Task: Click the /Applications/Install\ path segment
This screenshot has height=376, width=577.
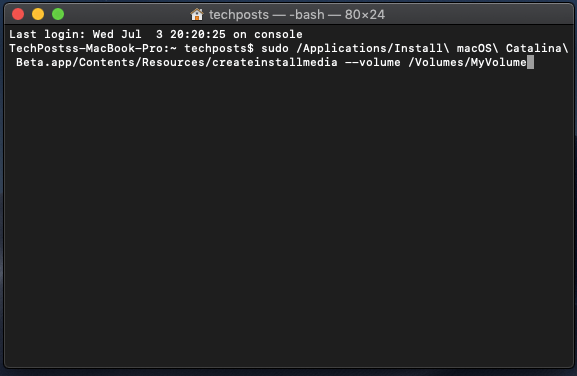Action: [373, 48]
